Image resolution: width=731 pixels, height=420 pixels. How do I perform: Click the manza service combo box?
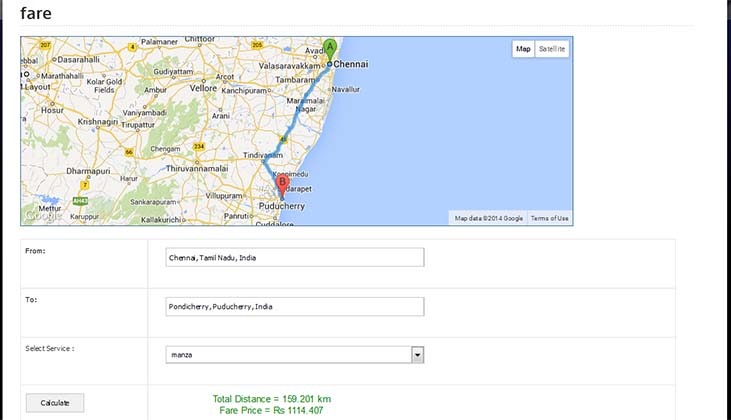click(x=295, y=355)
